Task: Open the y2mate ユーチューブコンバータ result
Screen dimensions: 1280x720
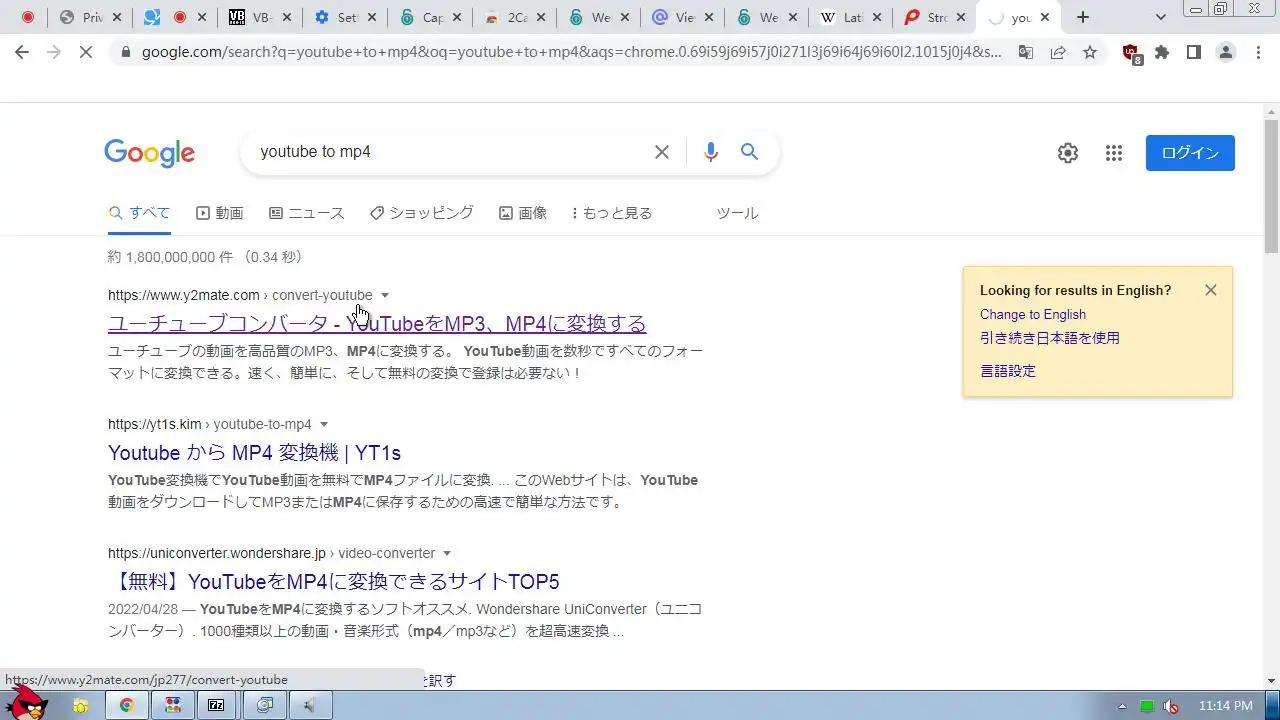Action: (377, 324)
